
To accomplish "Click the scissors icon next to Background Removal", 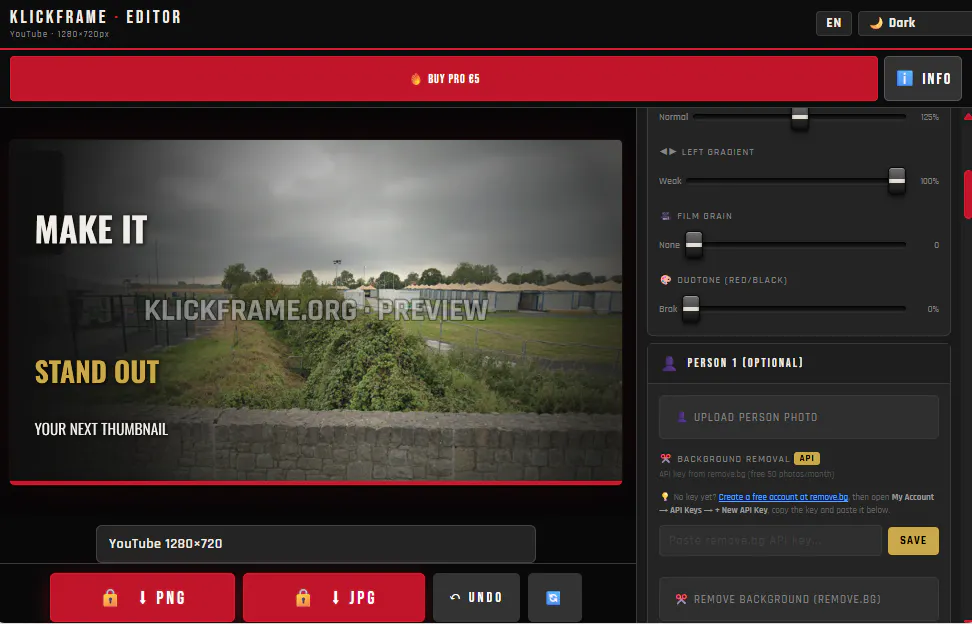I will coord(666,459).
